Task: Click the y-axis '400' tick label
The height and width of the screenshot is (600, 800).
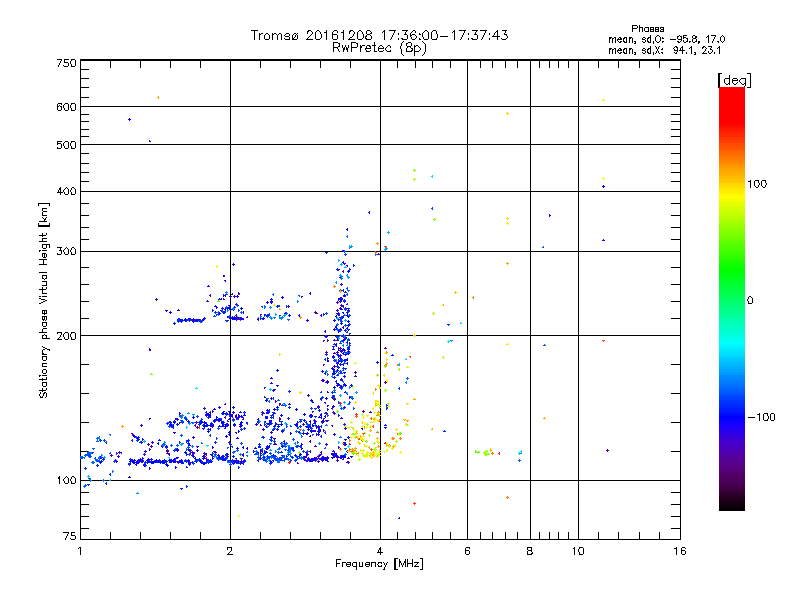Action: 66,191
